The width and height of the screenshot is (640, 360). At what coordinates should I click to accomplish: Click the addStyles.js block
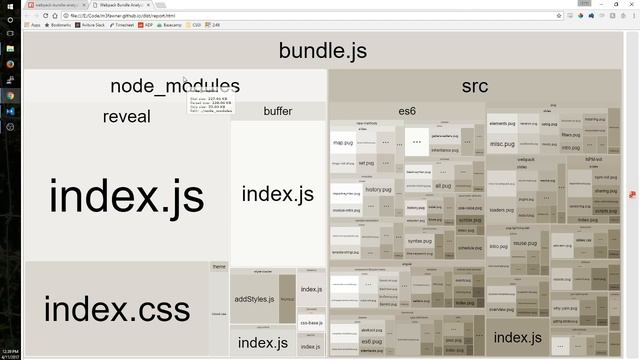click(254, 299)
